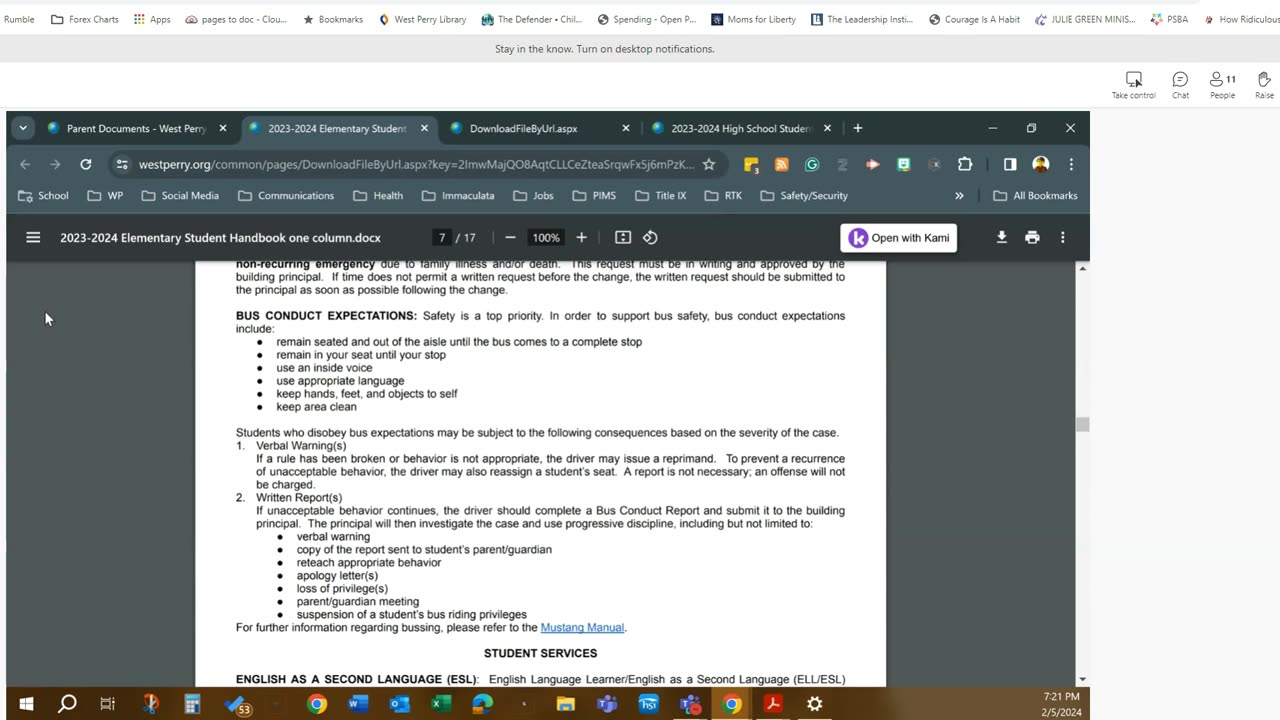This screenshot has height=720, width=1280.
Task: Click the 100% zoom level field
Action: click(x=546, y=238)
